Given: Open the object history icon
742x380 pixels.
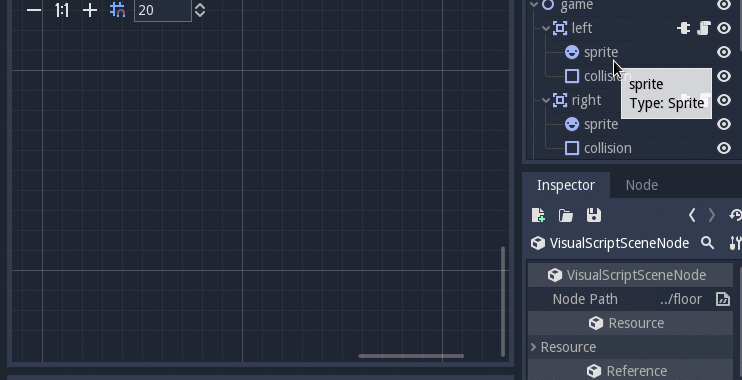Looking at the screenshot, I should [736, 216].
